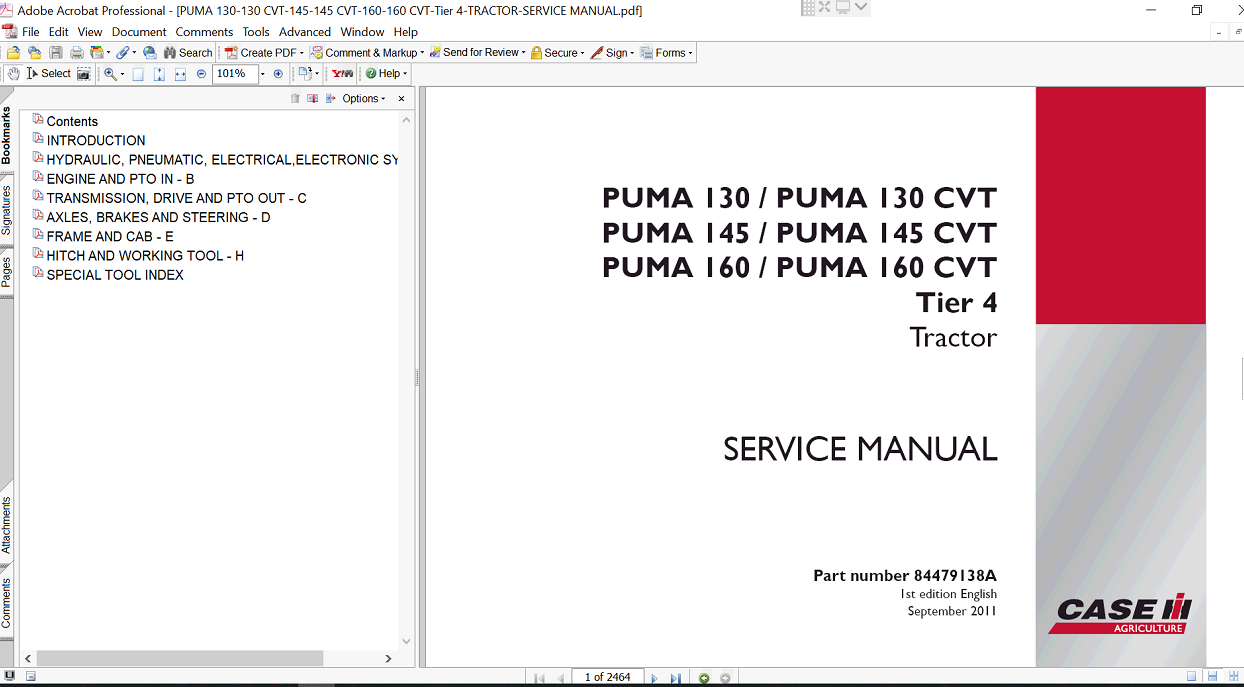The width and height of the screenshot is (1244, 687).
Task: Open the Advanced menu
Action: click(304, 32)
